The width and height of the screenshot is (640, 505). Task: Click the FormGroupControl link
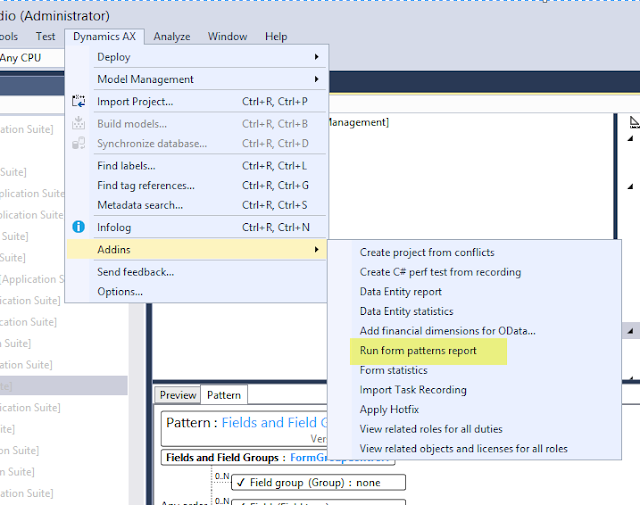point(339,458)
